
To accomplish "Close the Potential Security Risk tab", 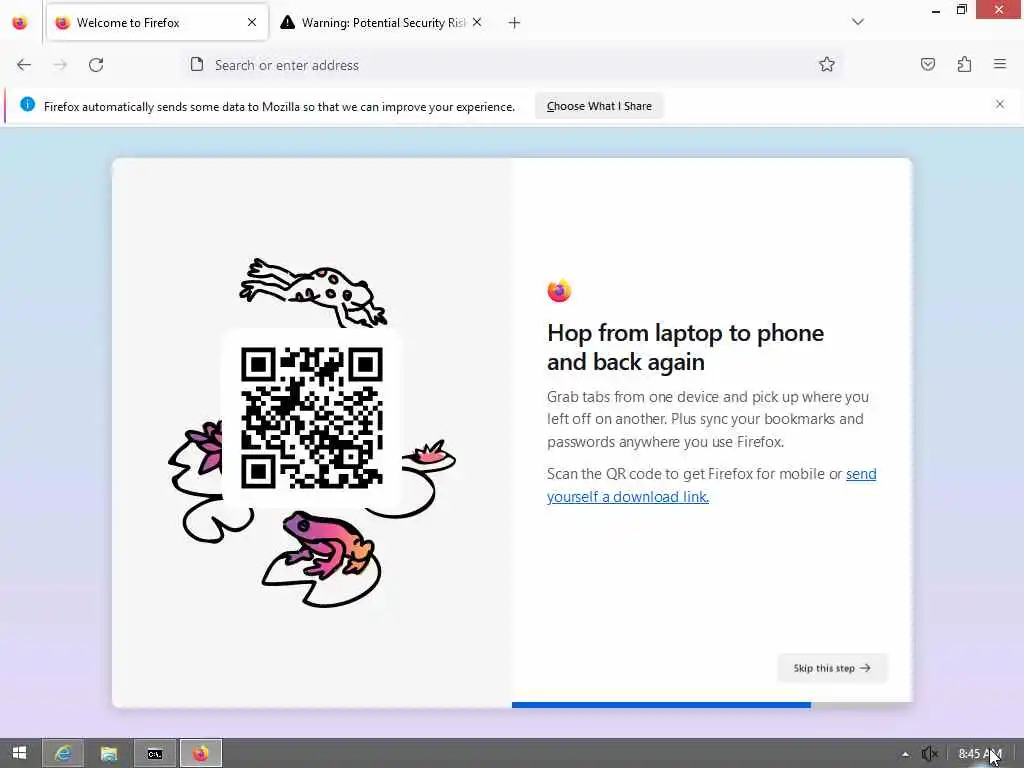I will coord(477,22).
